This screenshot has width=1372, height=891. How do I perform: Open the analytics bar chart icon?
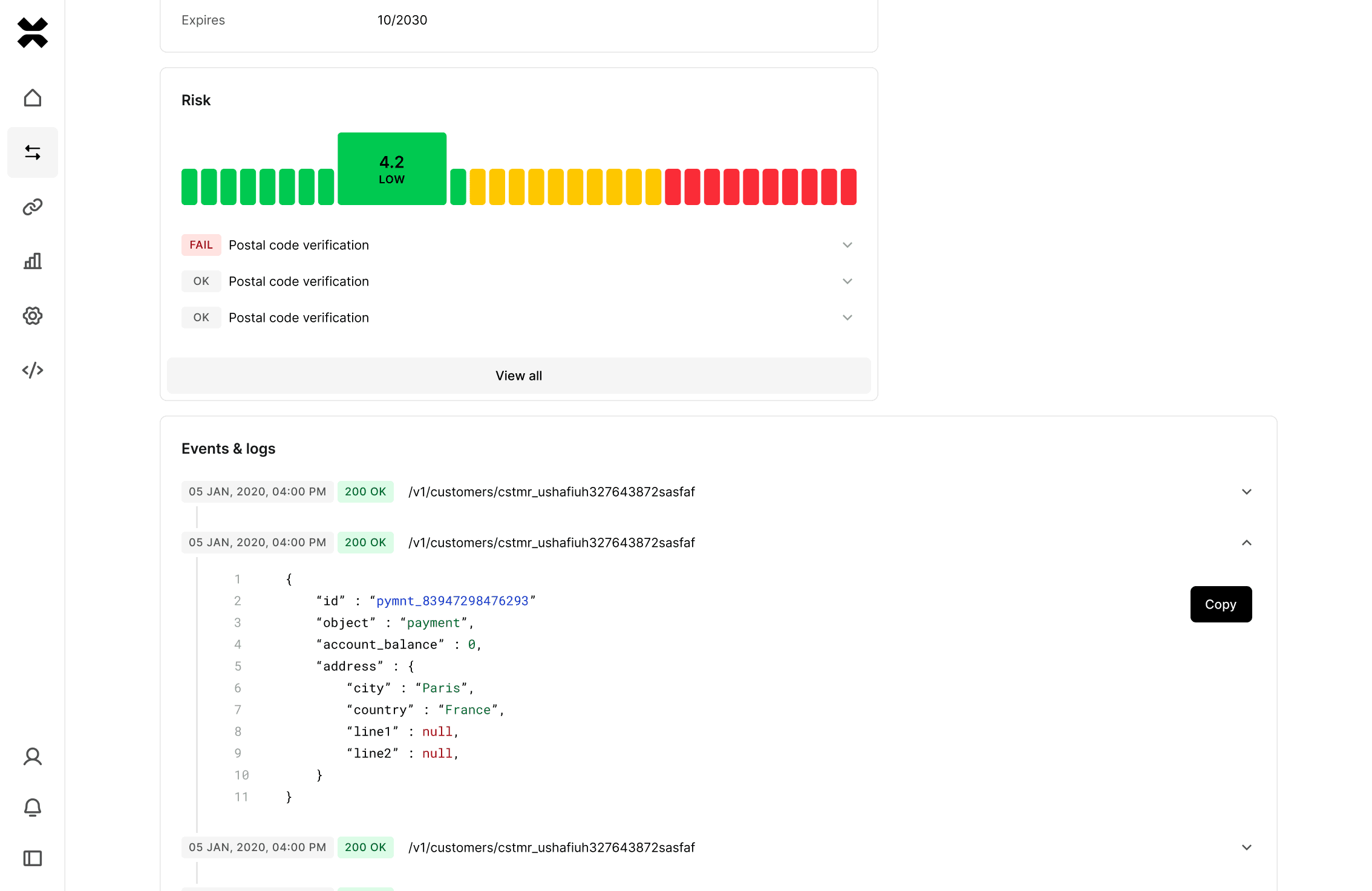[x=33, y=261]
